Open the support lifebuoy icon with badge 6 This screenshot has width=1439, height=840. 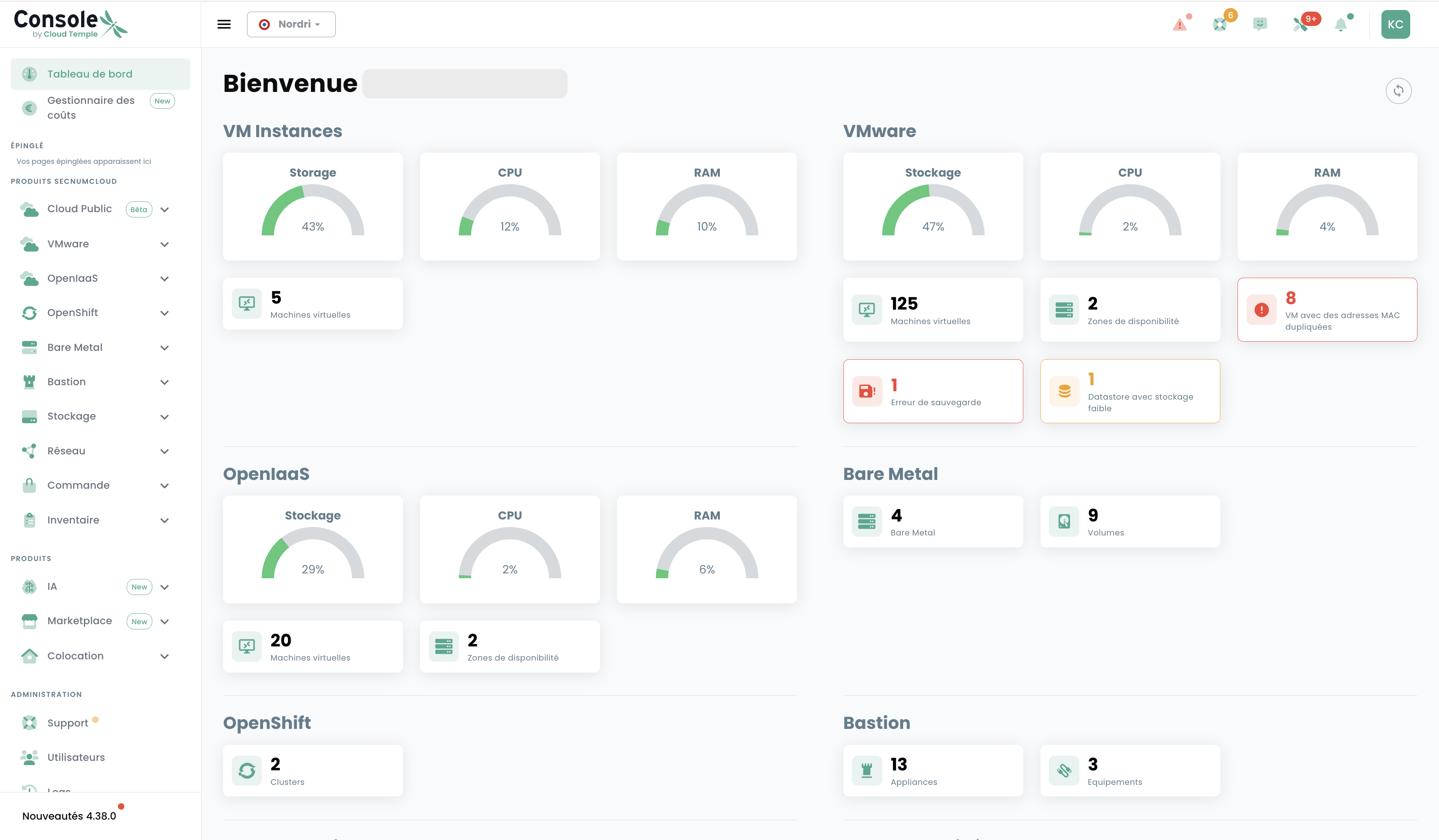tap(1220, 24)
